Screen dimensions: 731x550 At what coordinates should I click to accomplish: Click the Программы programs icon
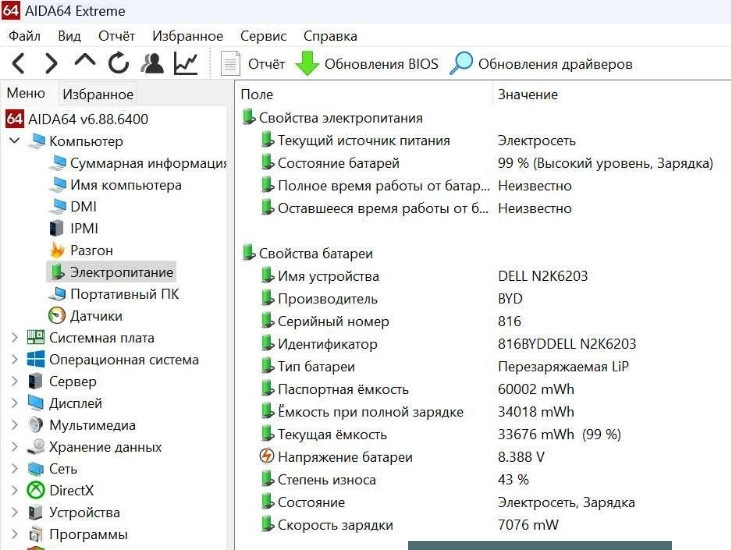tap(36, 534)
